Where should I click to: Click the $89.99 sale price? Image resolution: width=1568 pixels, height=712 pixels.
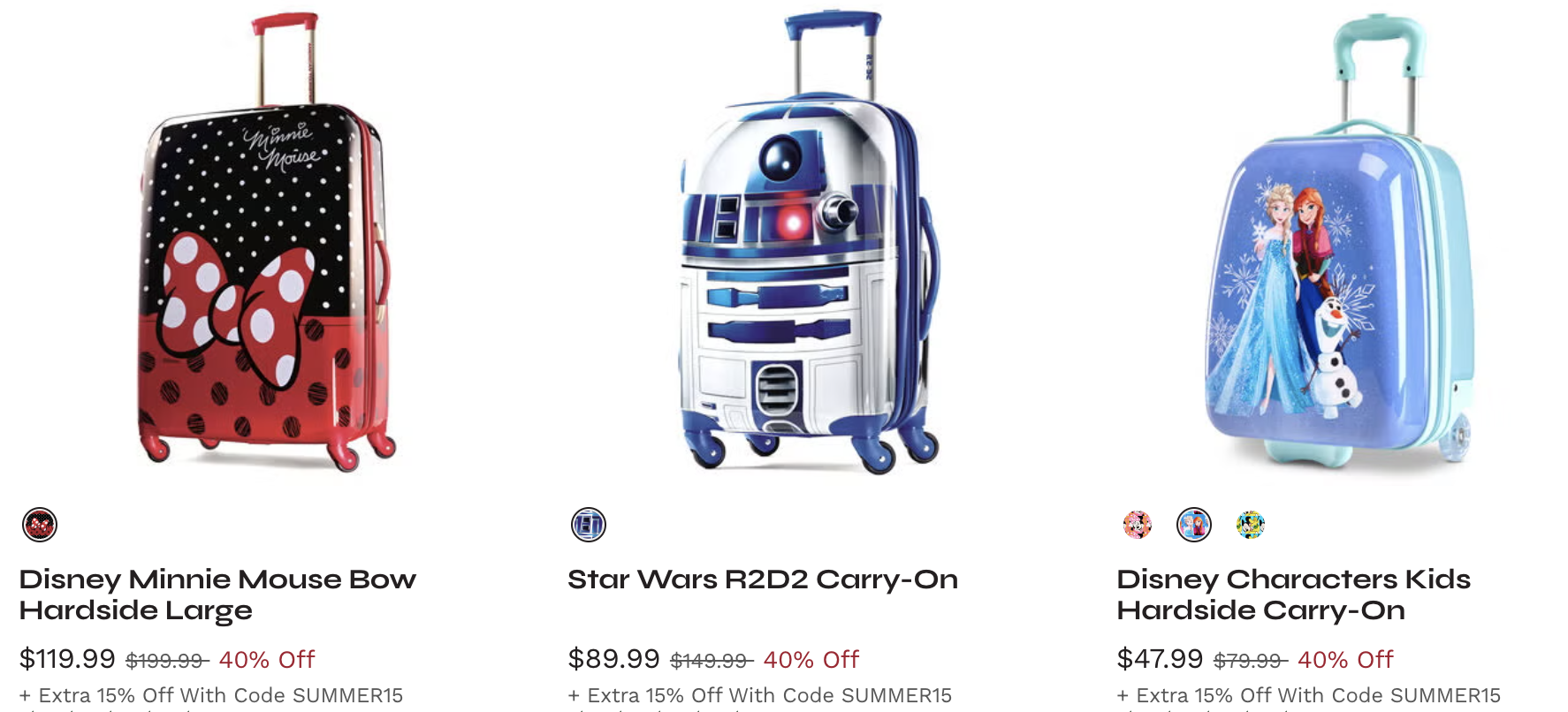tap(614, 659)
